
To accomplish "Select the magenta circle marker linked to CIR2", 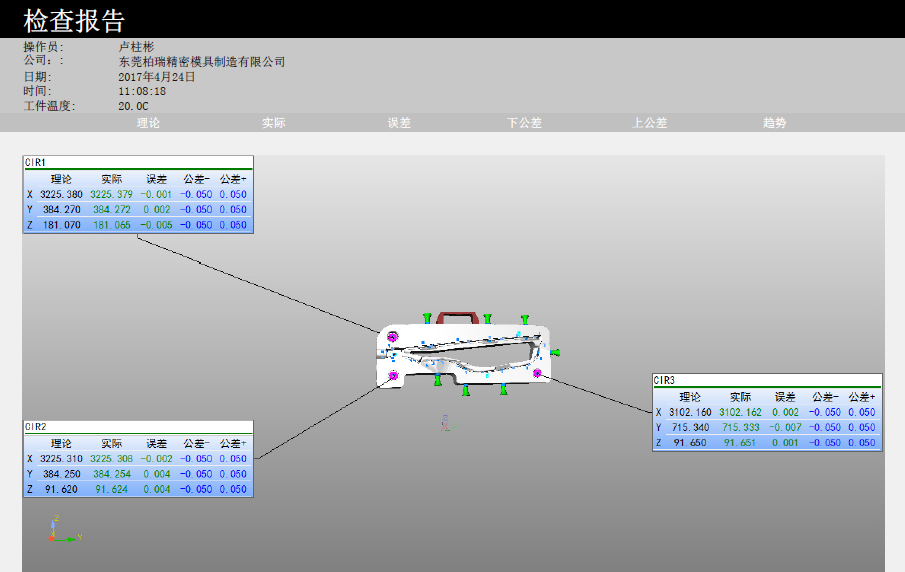I will coord(393,375).
